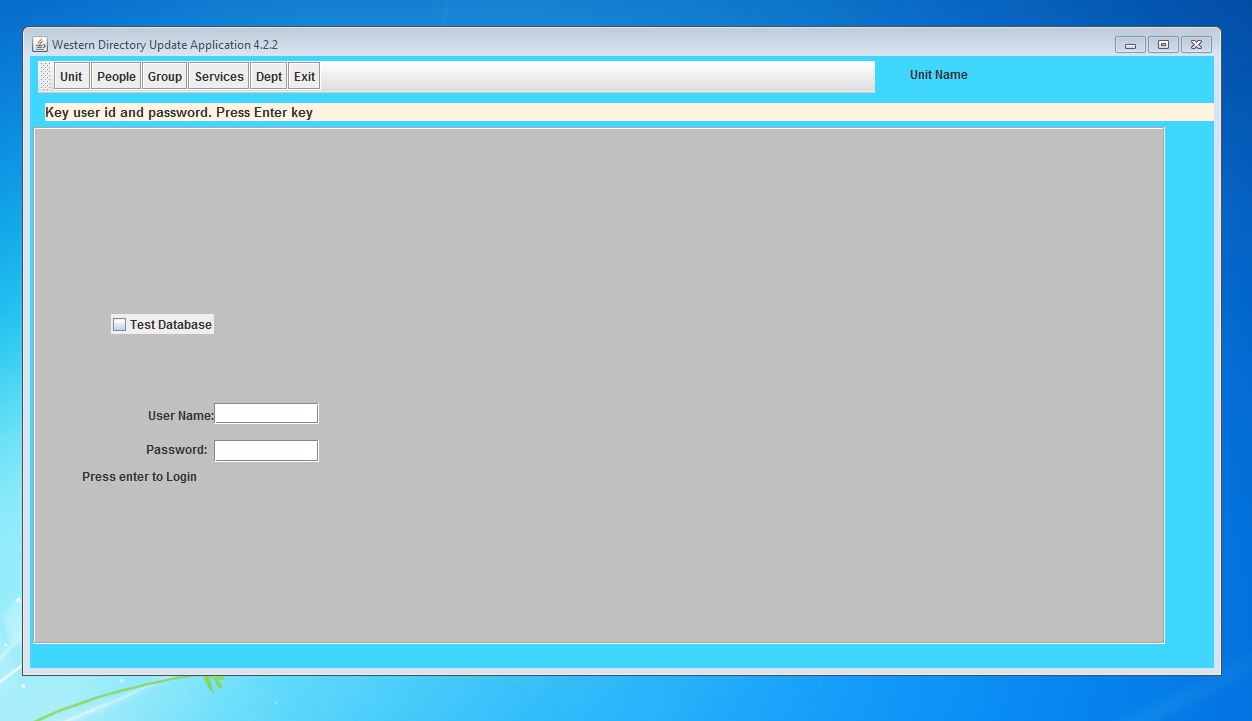Select the People toolbar button
The image size is (1252, 721).
pyautogui.click(x=116, y=77)
